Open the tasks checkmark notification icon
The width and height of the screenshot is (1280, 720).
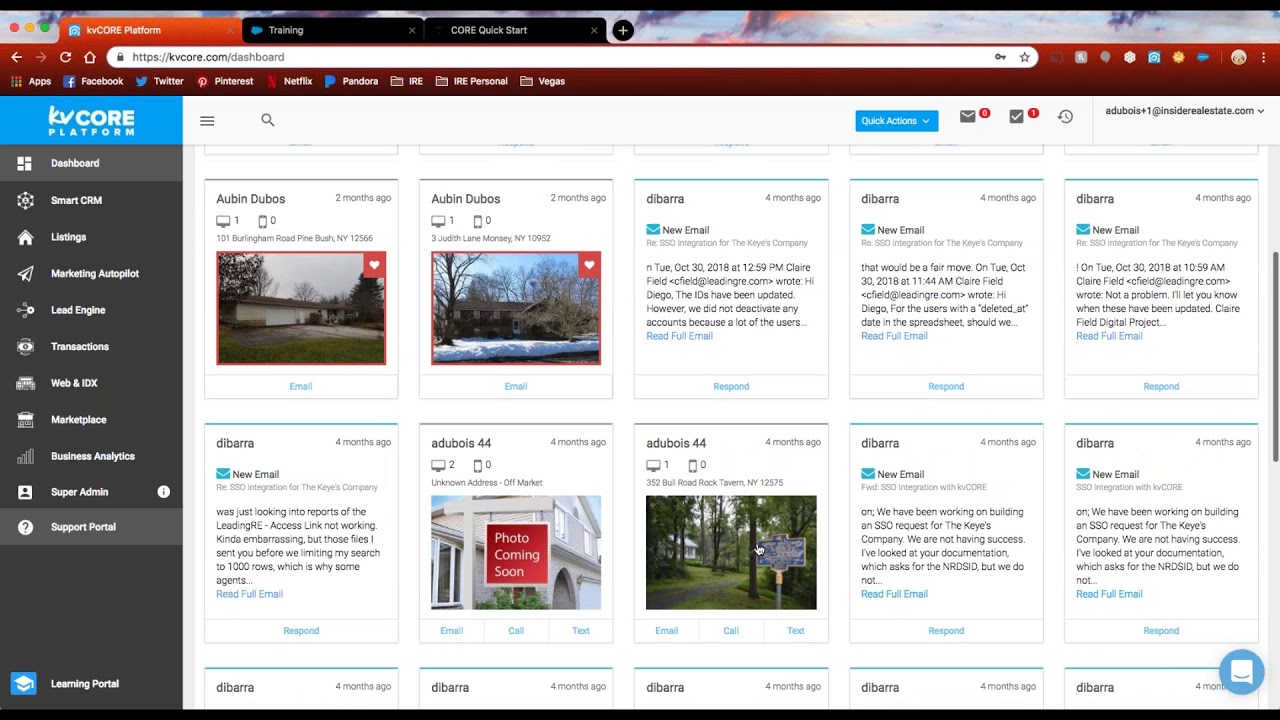(x=1016, y=117)
